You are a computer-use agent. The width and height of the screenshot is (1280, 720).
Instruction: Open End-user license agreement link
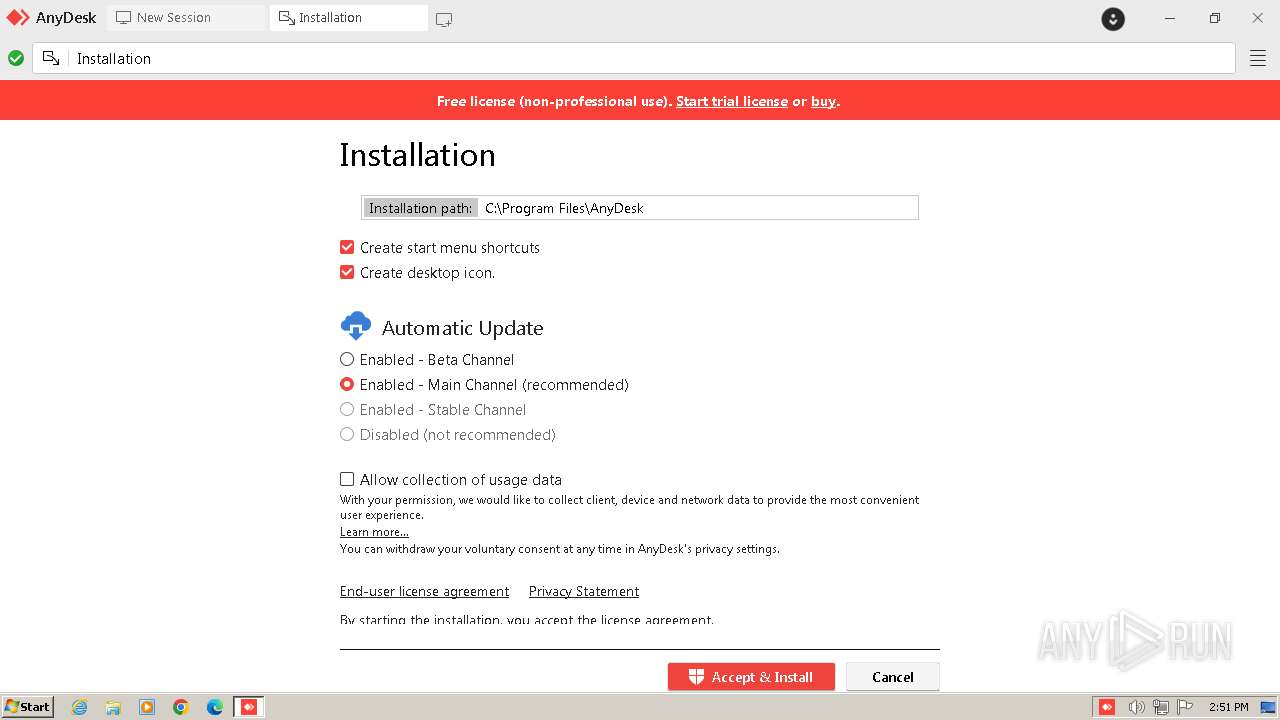[424, 591]
